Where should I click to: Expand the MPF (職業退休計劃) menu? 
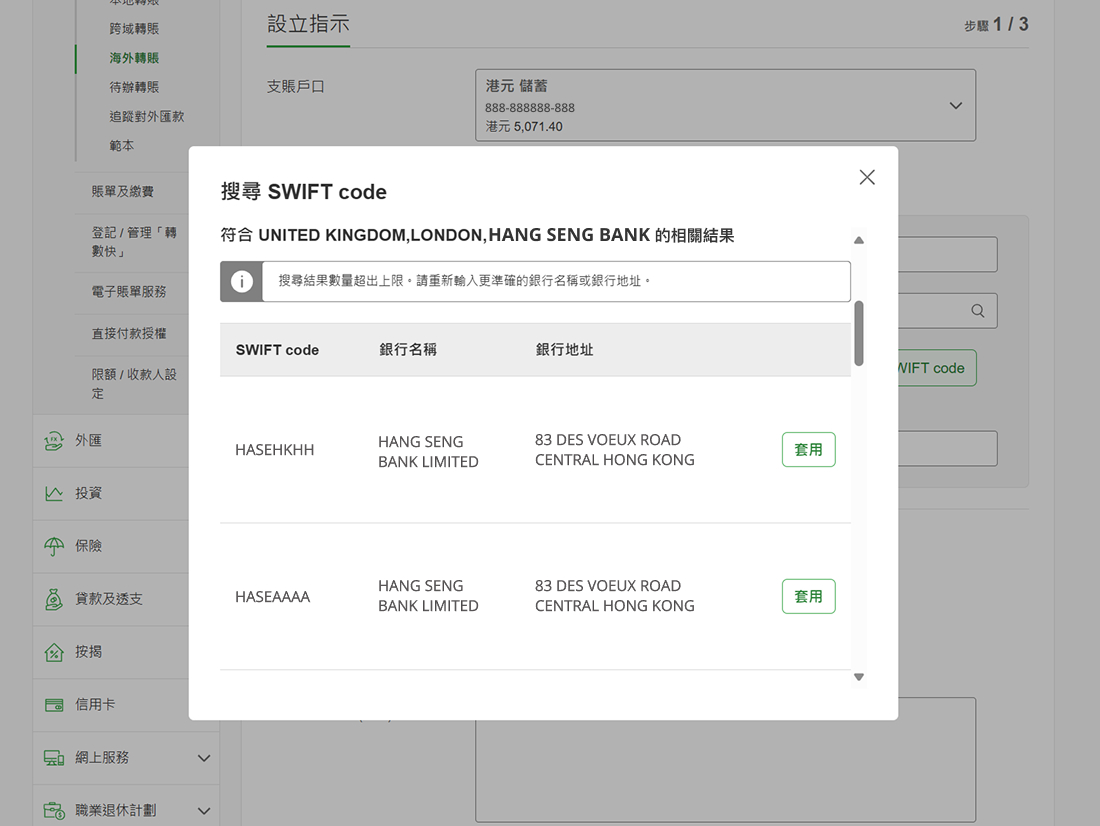204,811
